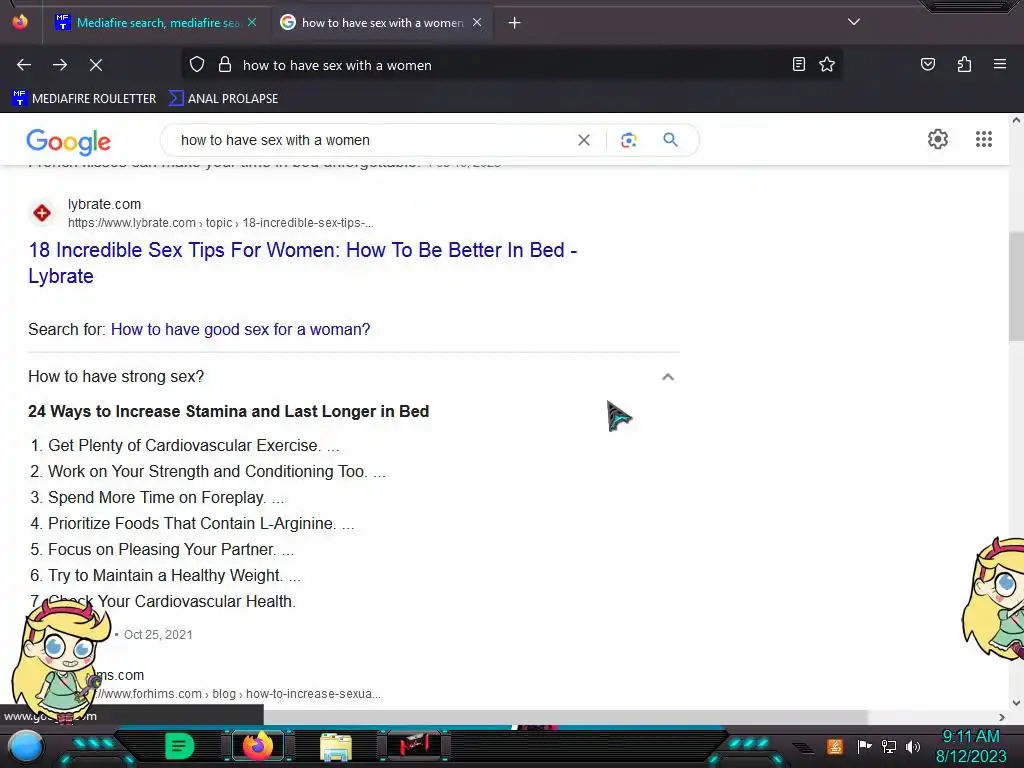The image size is (1024, 768).
Task: Open File Explorer from the taskbar
Action: point(336,747)
